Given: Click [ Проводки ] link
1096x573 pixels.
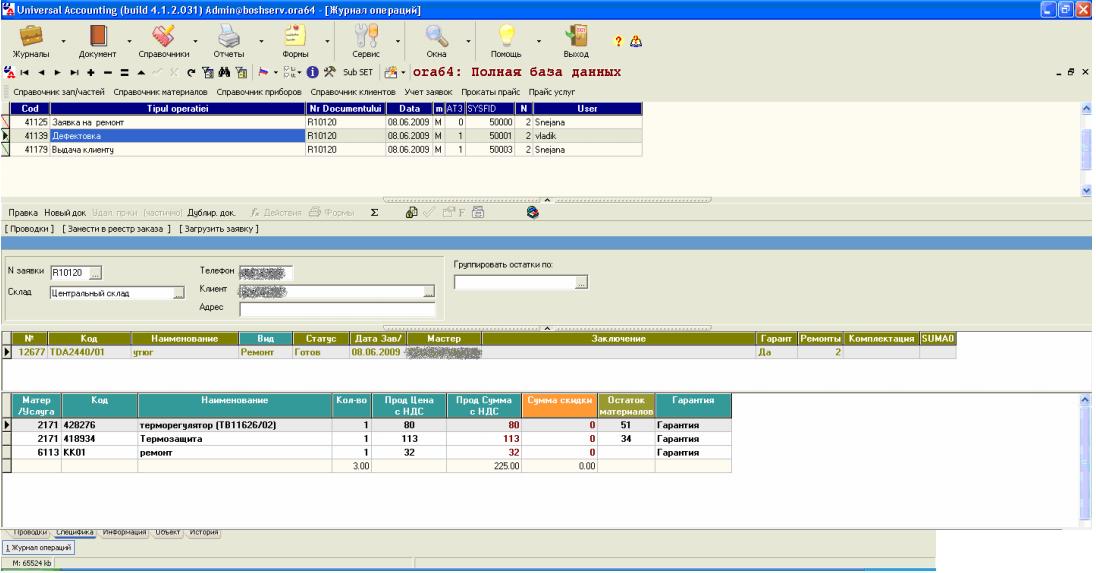Looking at the screenshot, I should (x=29, y=229).
